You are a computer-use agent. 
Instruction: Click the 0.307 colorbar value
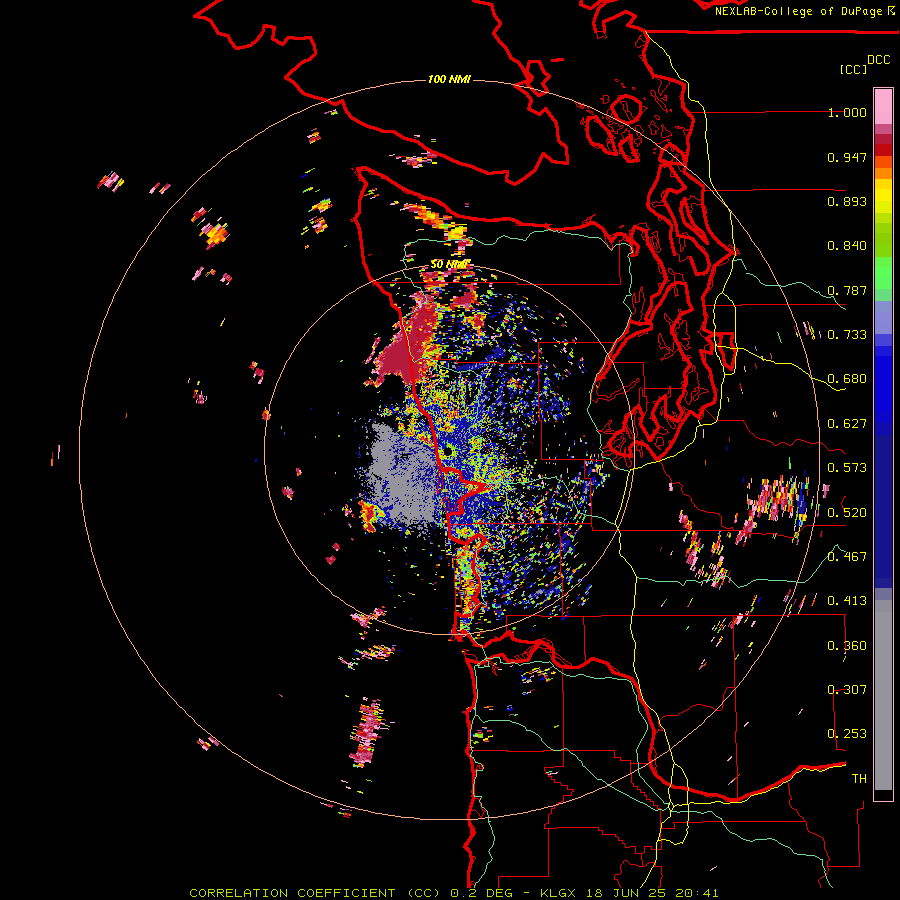[x=847, y=689]
